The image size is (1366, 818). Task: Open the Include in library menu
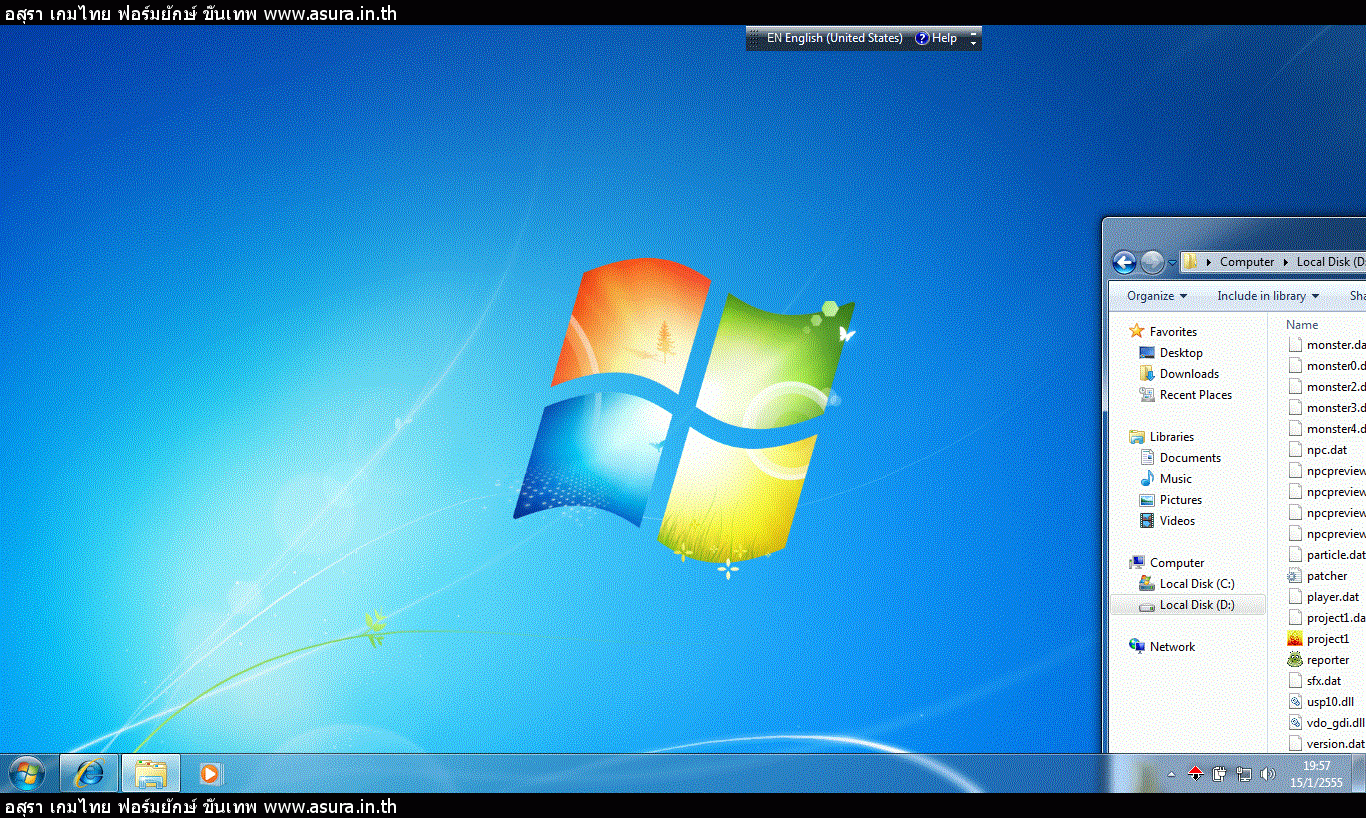click(1268, 296)
